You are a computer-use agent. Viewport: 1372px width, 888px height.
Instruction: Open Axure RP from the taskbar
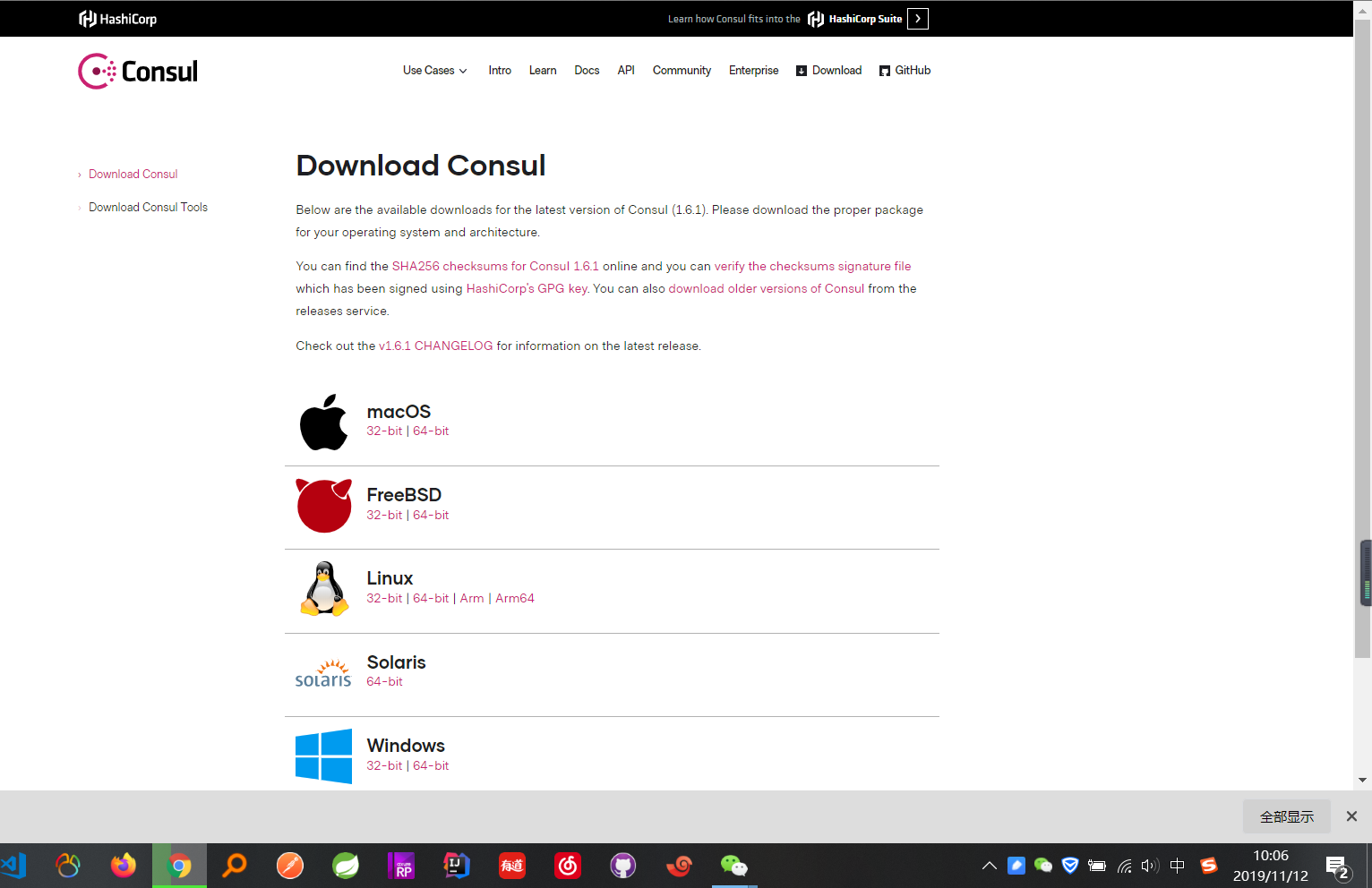point(401,866)
